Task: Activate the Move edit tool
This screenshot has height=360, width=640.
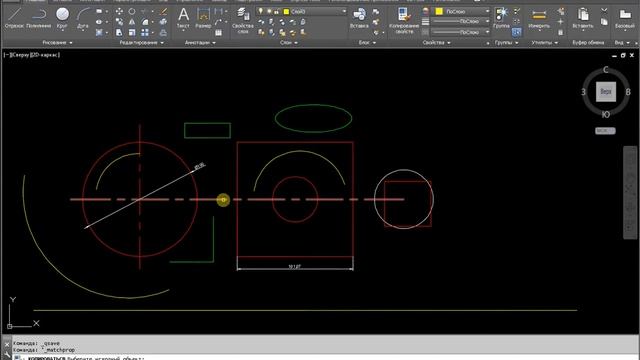Action: tap(119, 11)
